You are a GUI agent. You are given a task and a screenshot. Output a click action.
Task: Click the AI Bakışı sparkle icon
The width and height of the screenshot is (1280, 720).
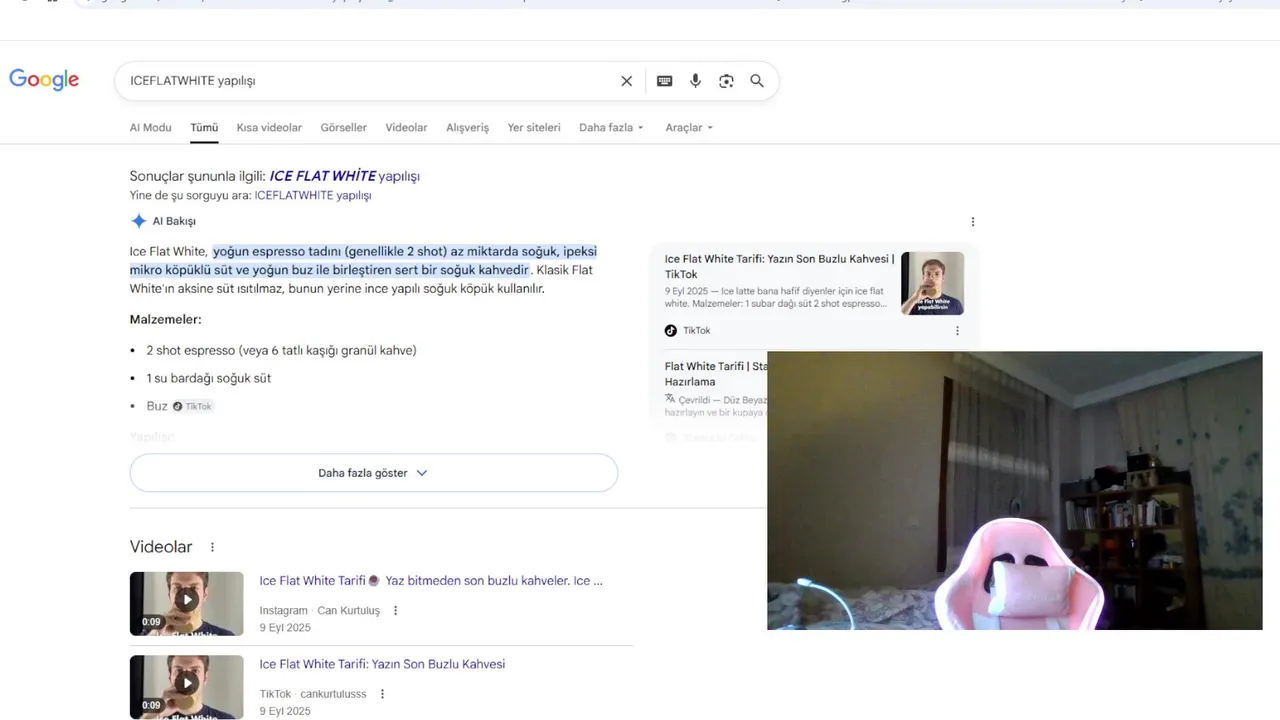139,221
